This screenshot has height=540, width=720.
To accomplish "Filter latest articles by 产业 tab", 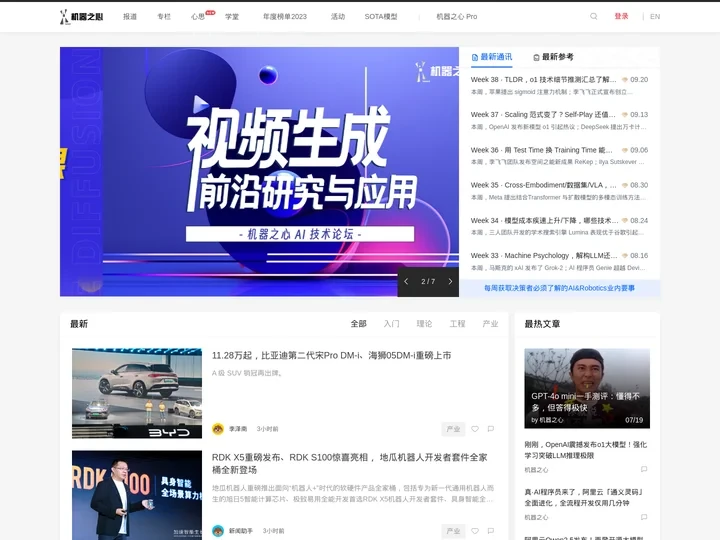I will point(490,324).
